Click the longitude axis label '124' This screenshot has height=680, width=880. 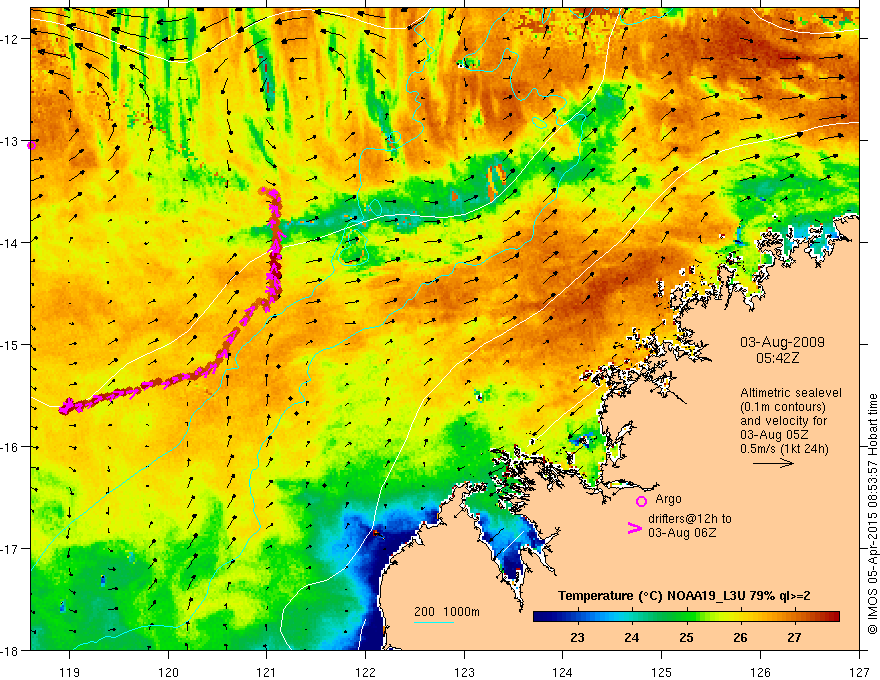(x=563, y=672)
